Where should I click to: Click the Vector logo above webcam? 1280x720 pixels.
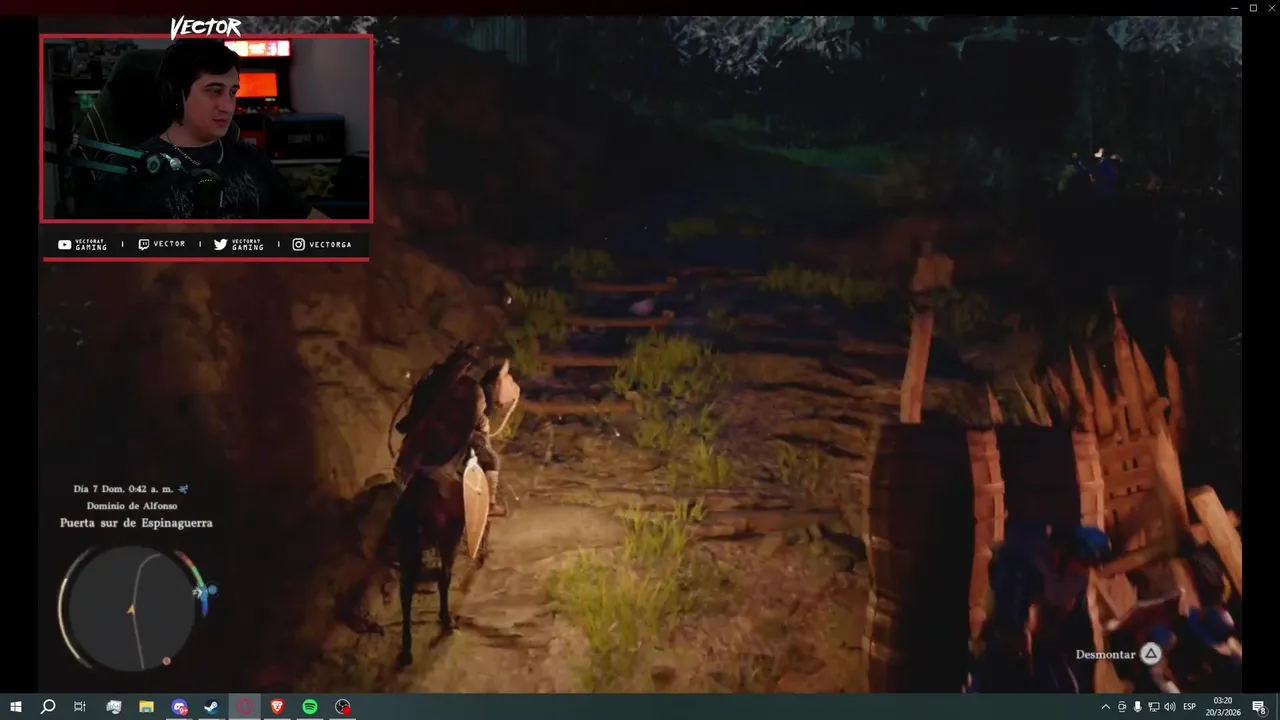[205, 27]
